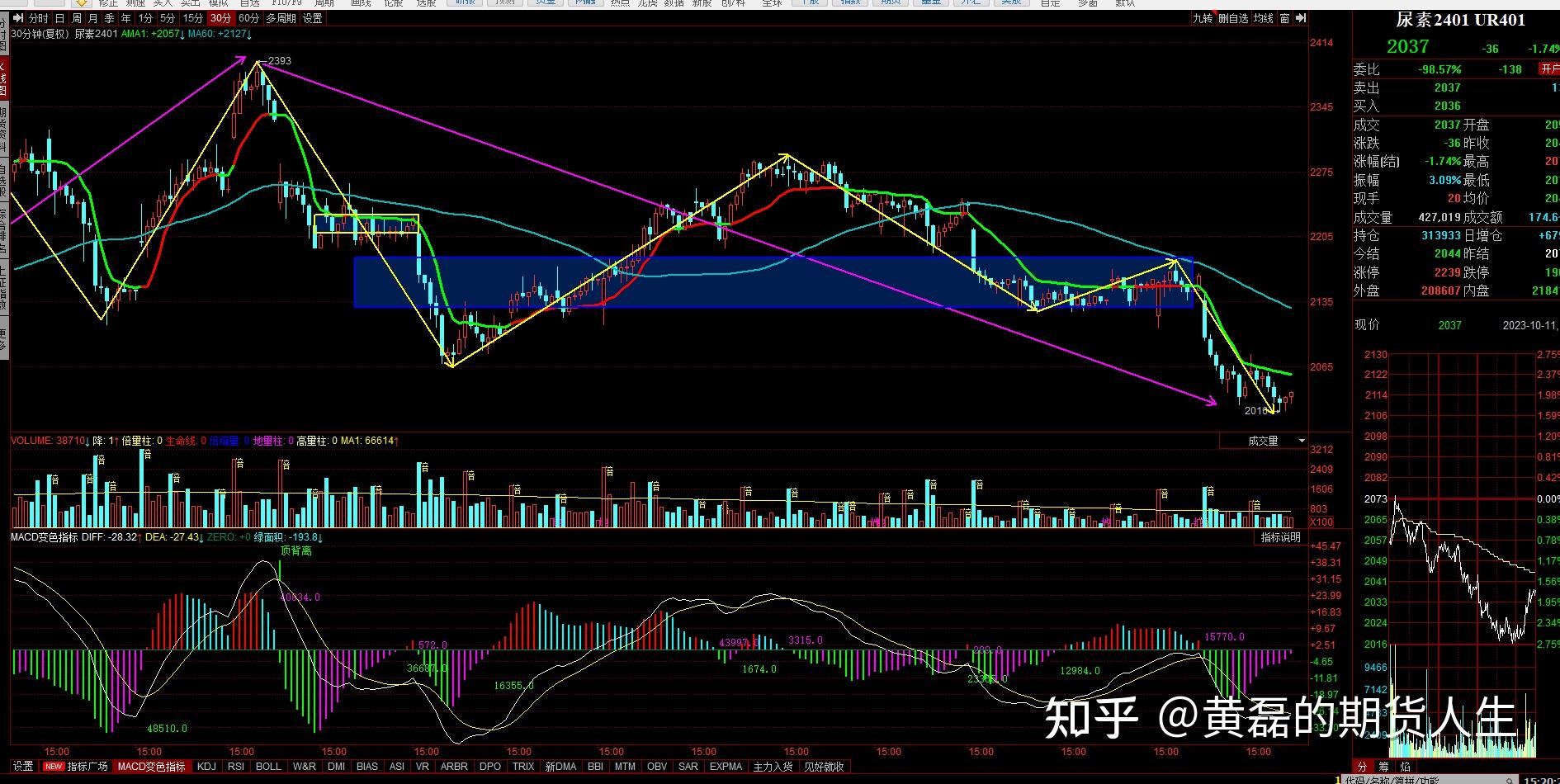The height and width of the screenshot is (784, 1560).
Task: Switch to the TRIX indicator
Action: (x=523, y=767)
